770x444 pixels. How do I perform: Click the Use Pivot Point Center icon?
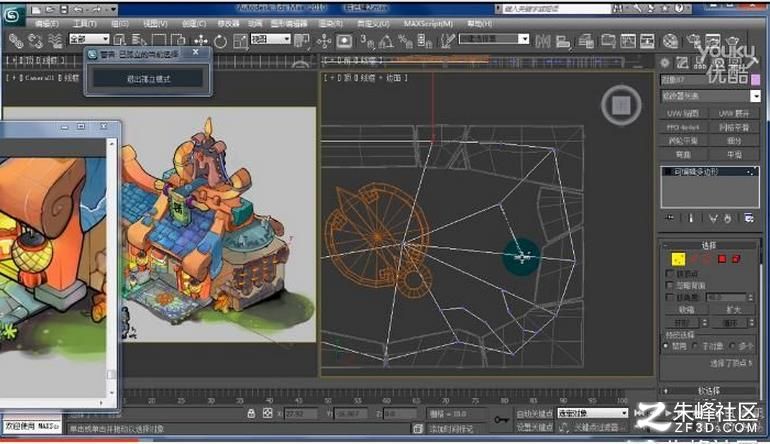coord(302,41)
